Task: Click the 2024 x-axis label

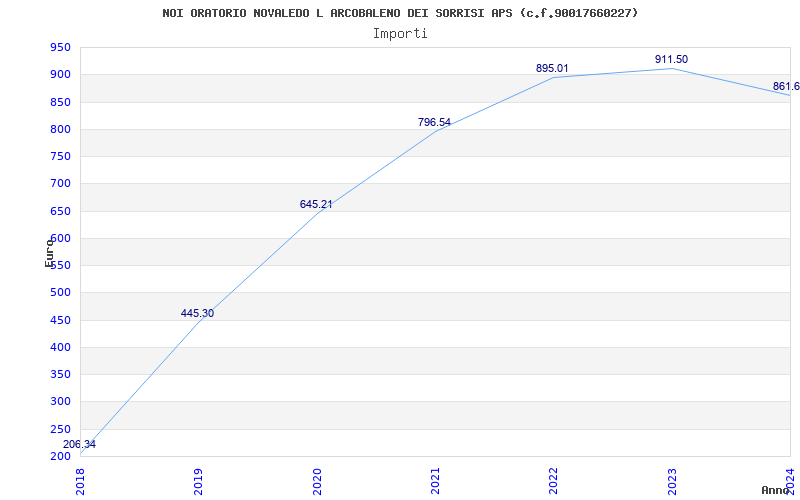Action: (790, 481)
